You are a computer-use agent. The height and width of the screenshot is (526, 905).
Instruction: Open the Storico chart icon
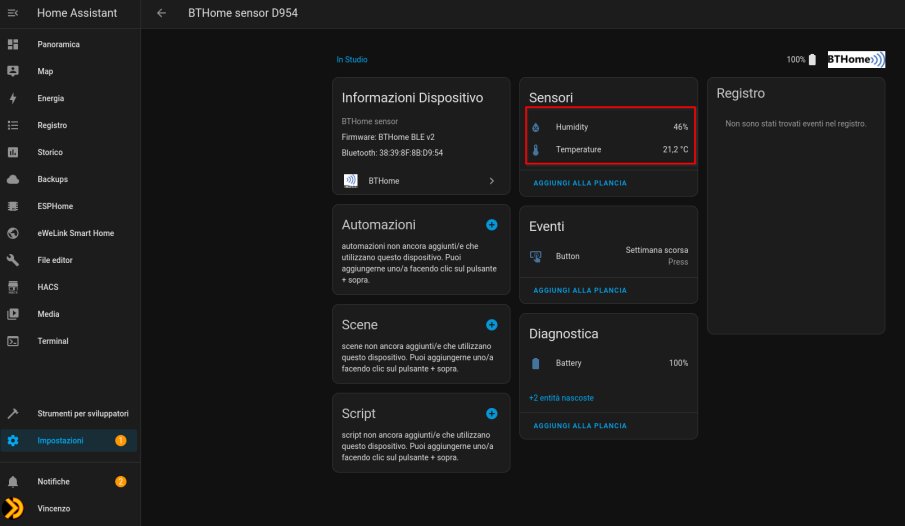click(x=13, y=152)
